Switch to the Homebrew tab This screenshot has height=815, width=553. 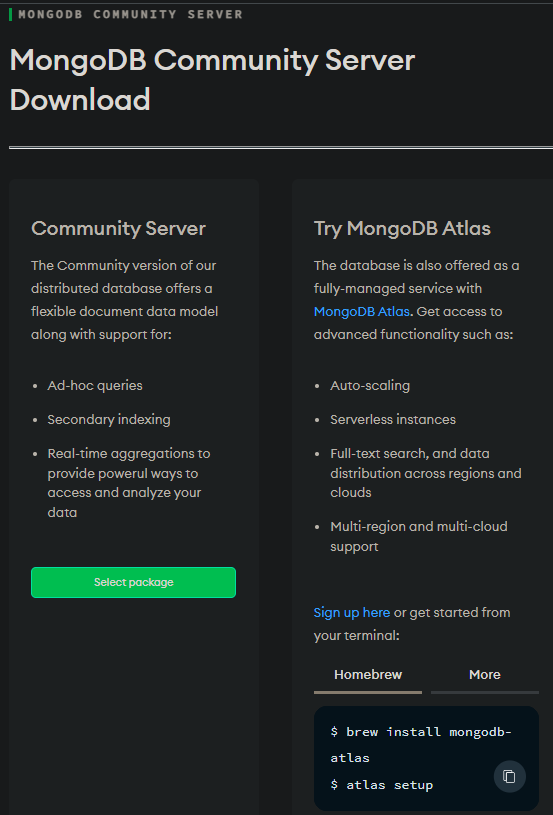[368, 676]
